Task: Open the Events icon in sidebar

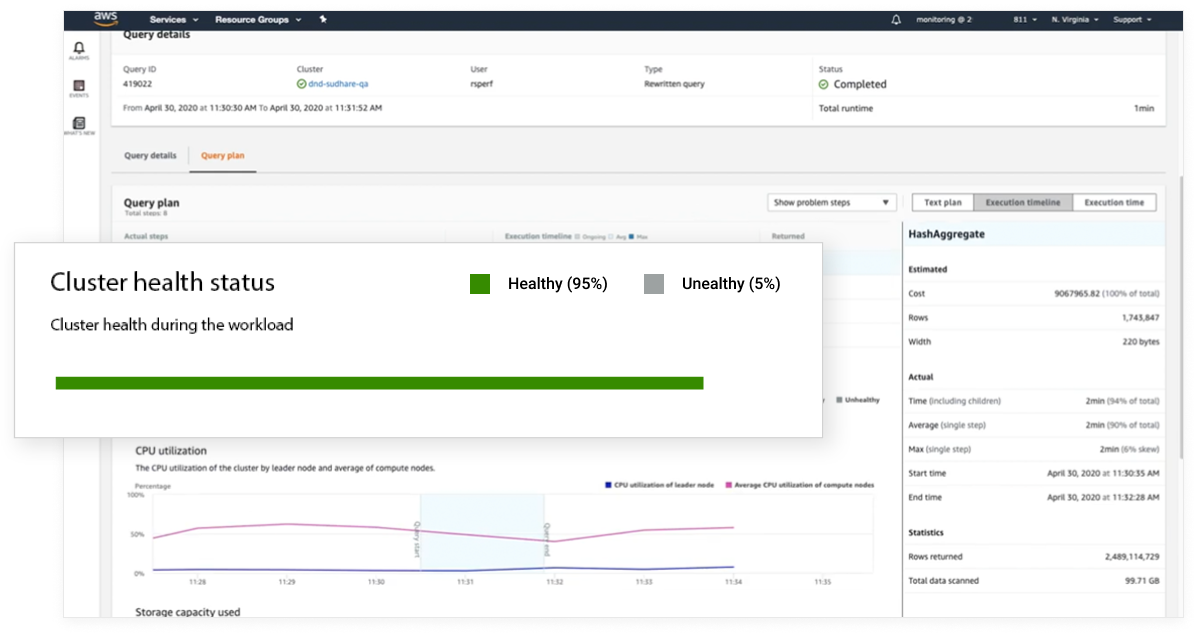Action: tap(79, 87)
